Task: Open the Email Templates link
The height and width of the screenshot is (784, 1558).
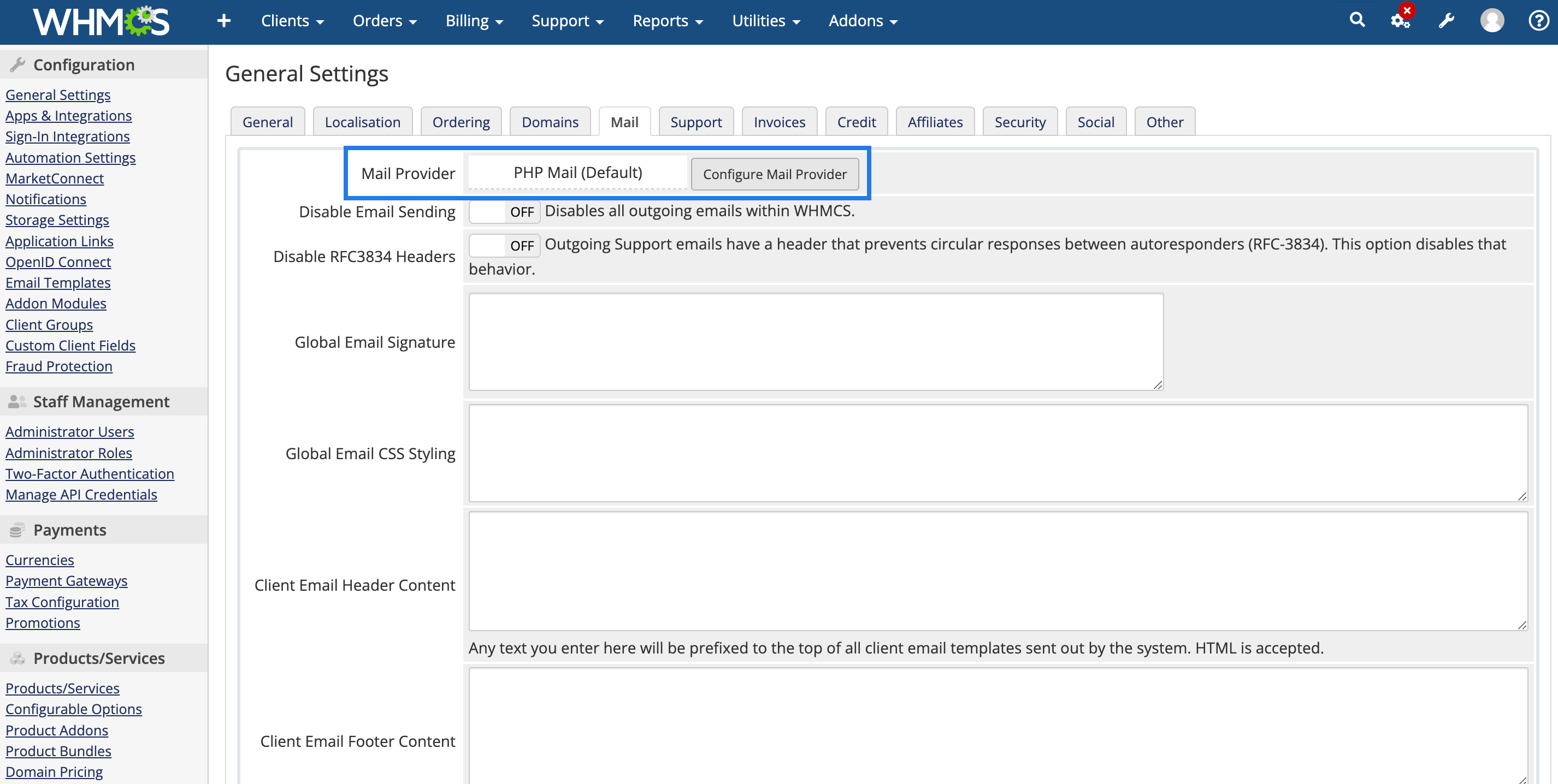Action: click(x=58, y=283)
